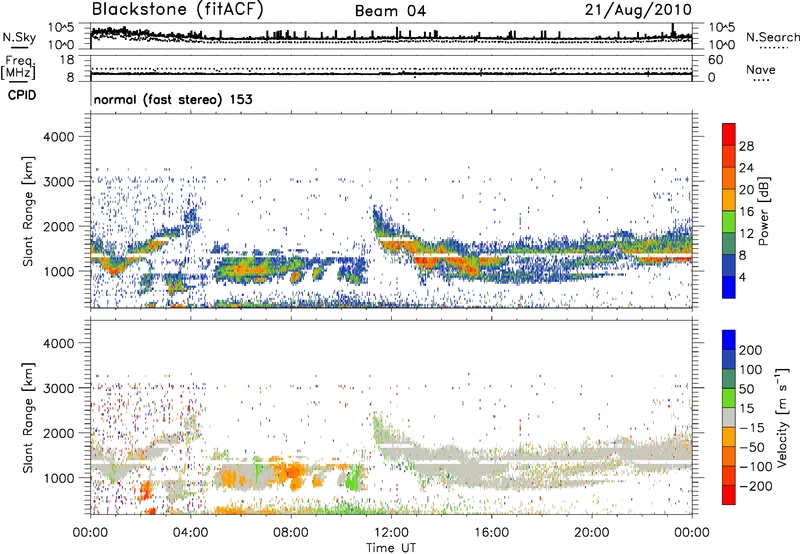Viewport: 800px width, 554px height.
Task: Click the N.Sky noise trace plot
Action: [391, 36]
